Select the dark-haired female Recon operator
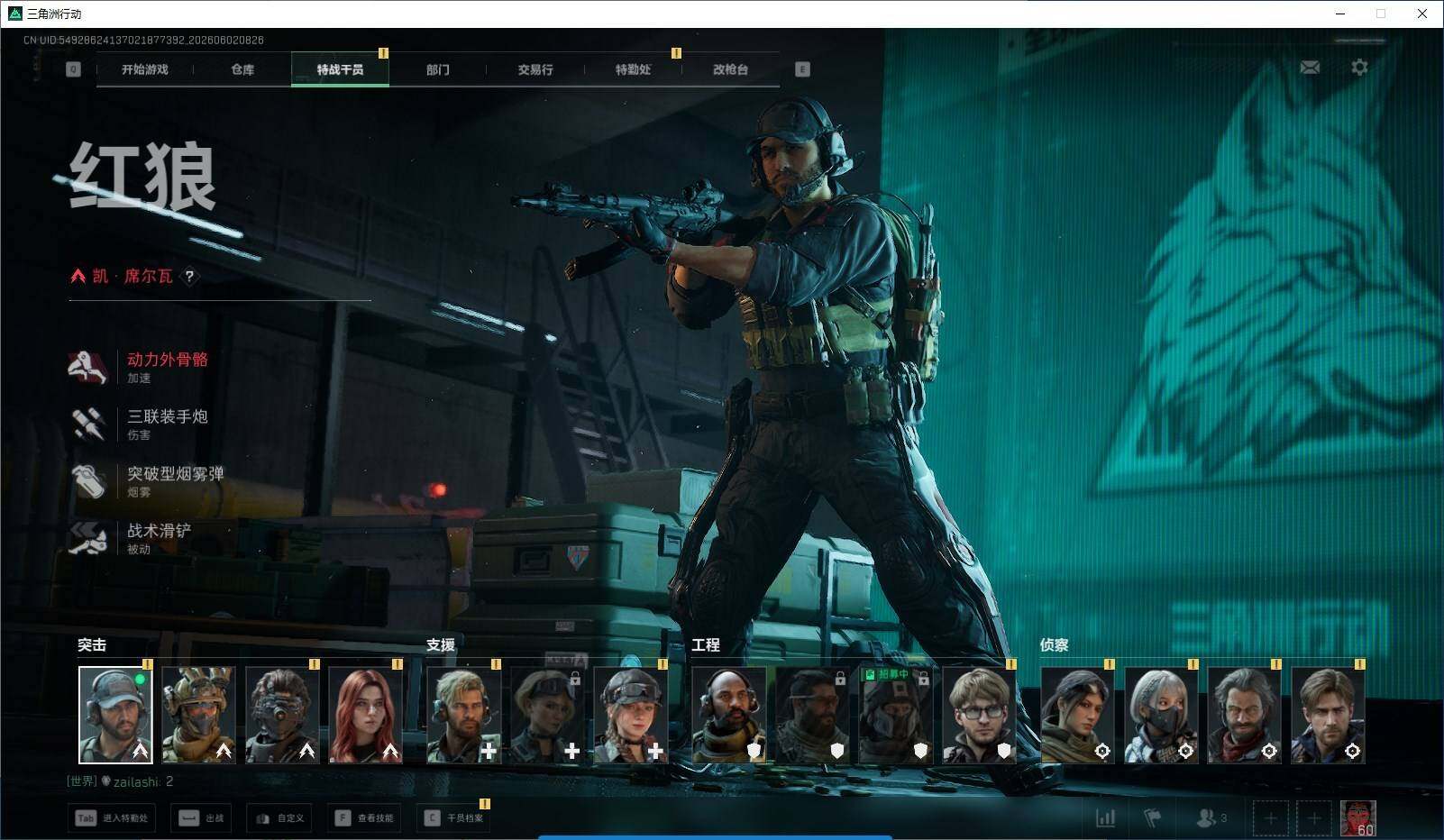The image size is (1444, 840). (1077, 715)
